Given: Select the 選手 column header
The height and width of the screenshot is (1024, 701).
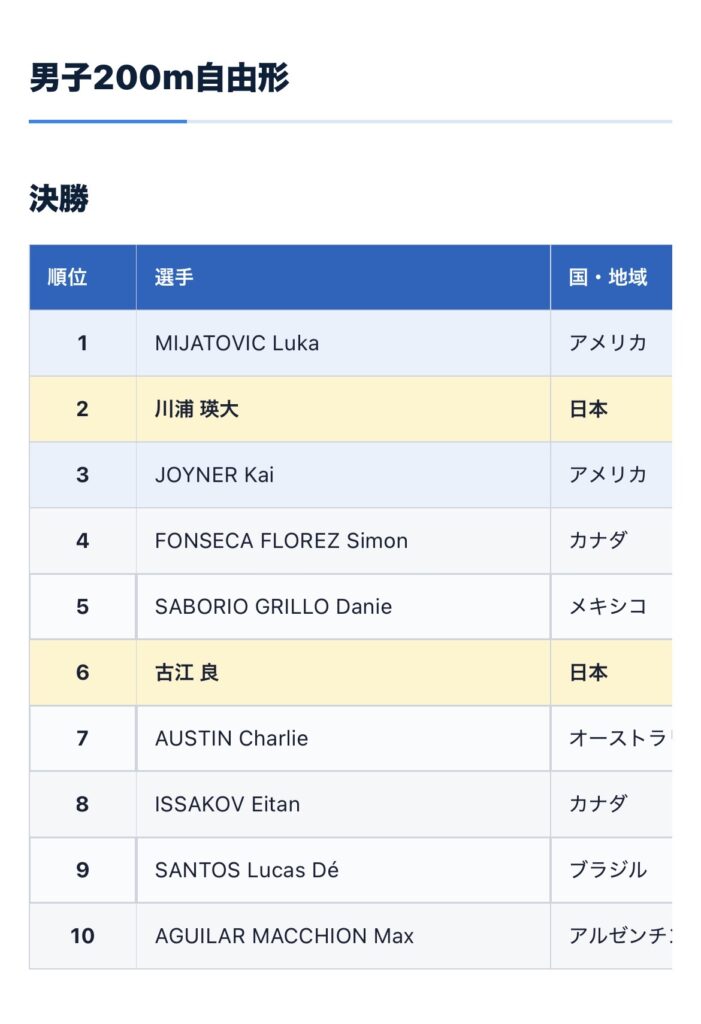Looking at the screenshot, I should pos(343,277).
